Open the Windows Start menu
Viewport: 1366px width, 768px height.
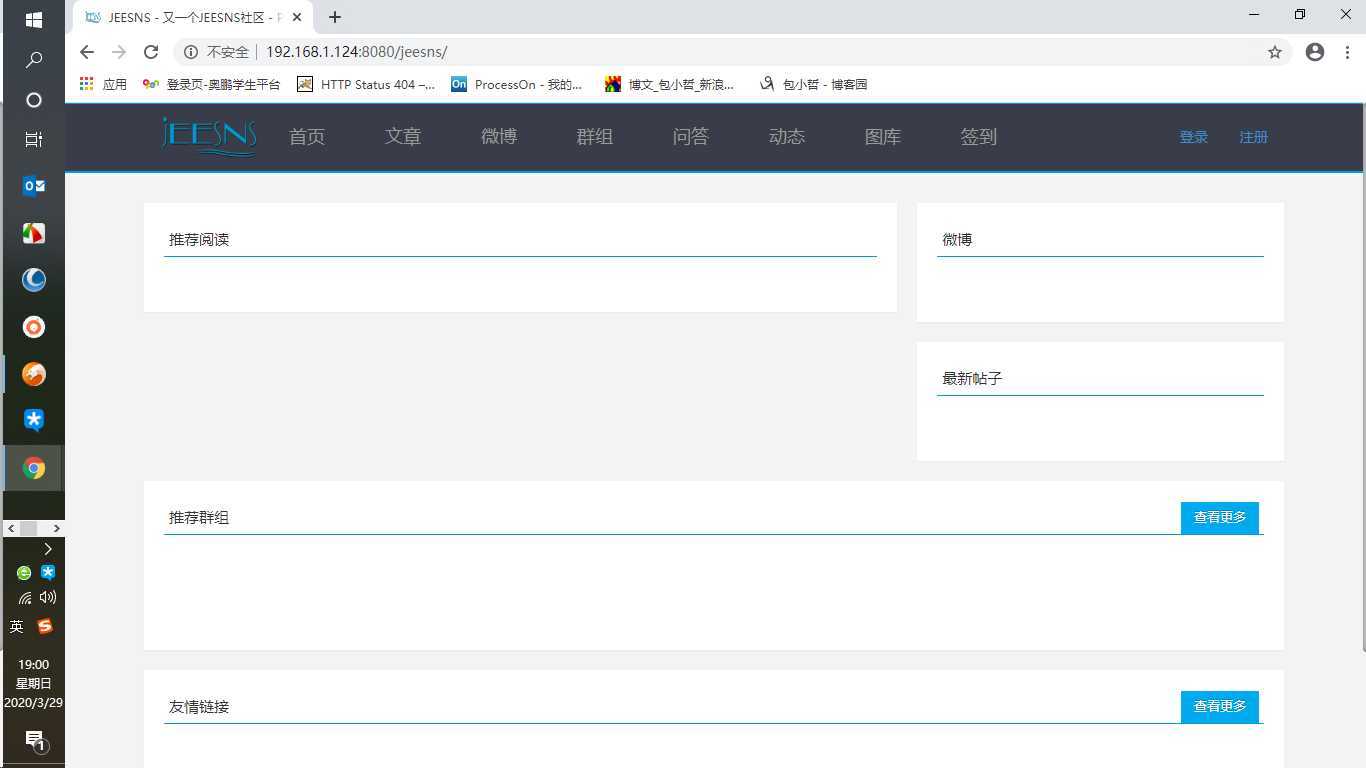click(33, 19)
